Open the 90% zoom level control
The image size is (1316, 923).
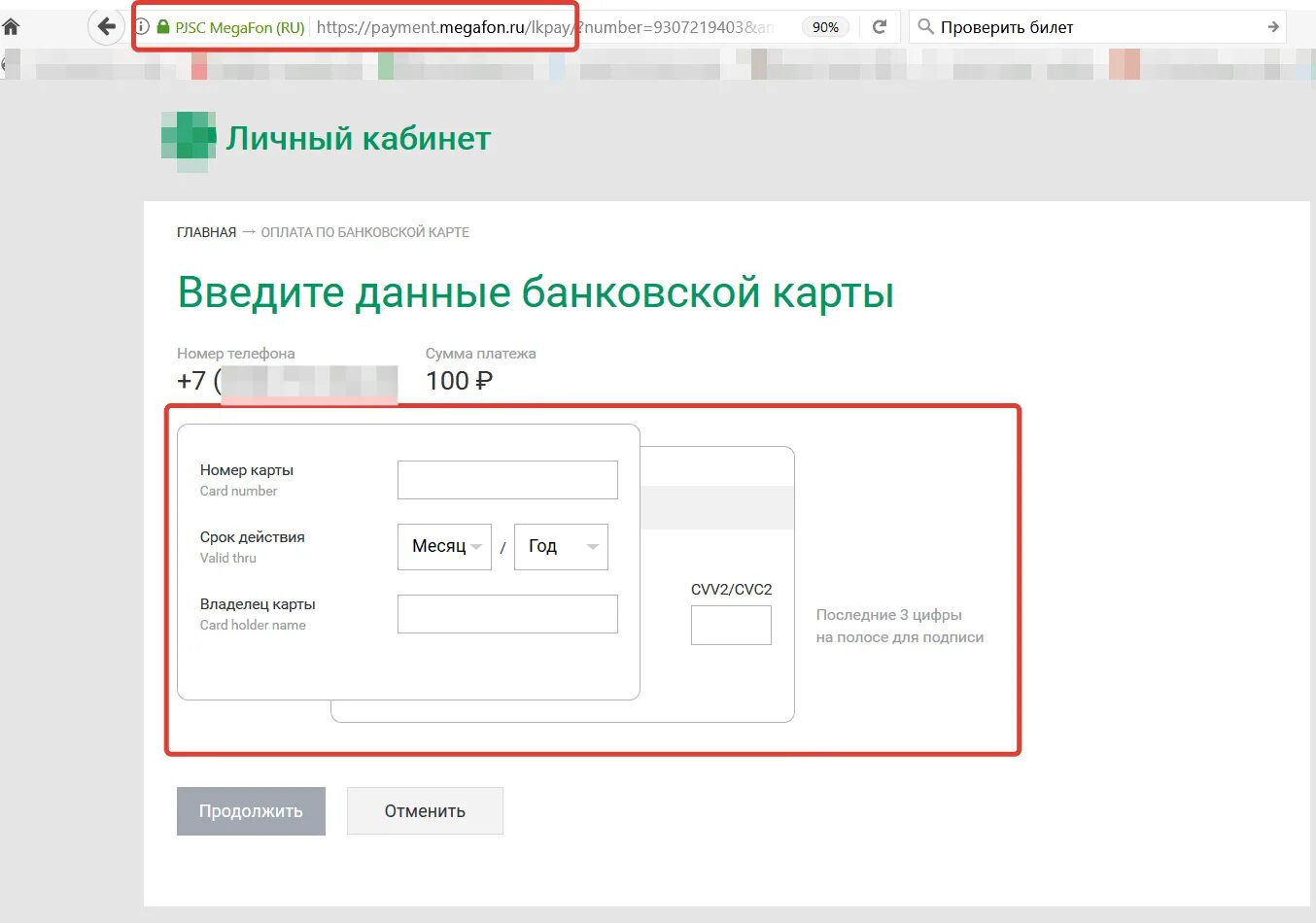pos(825,26)
